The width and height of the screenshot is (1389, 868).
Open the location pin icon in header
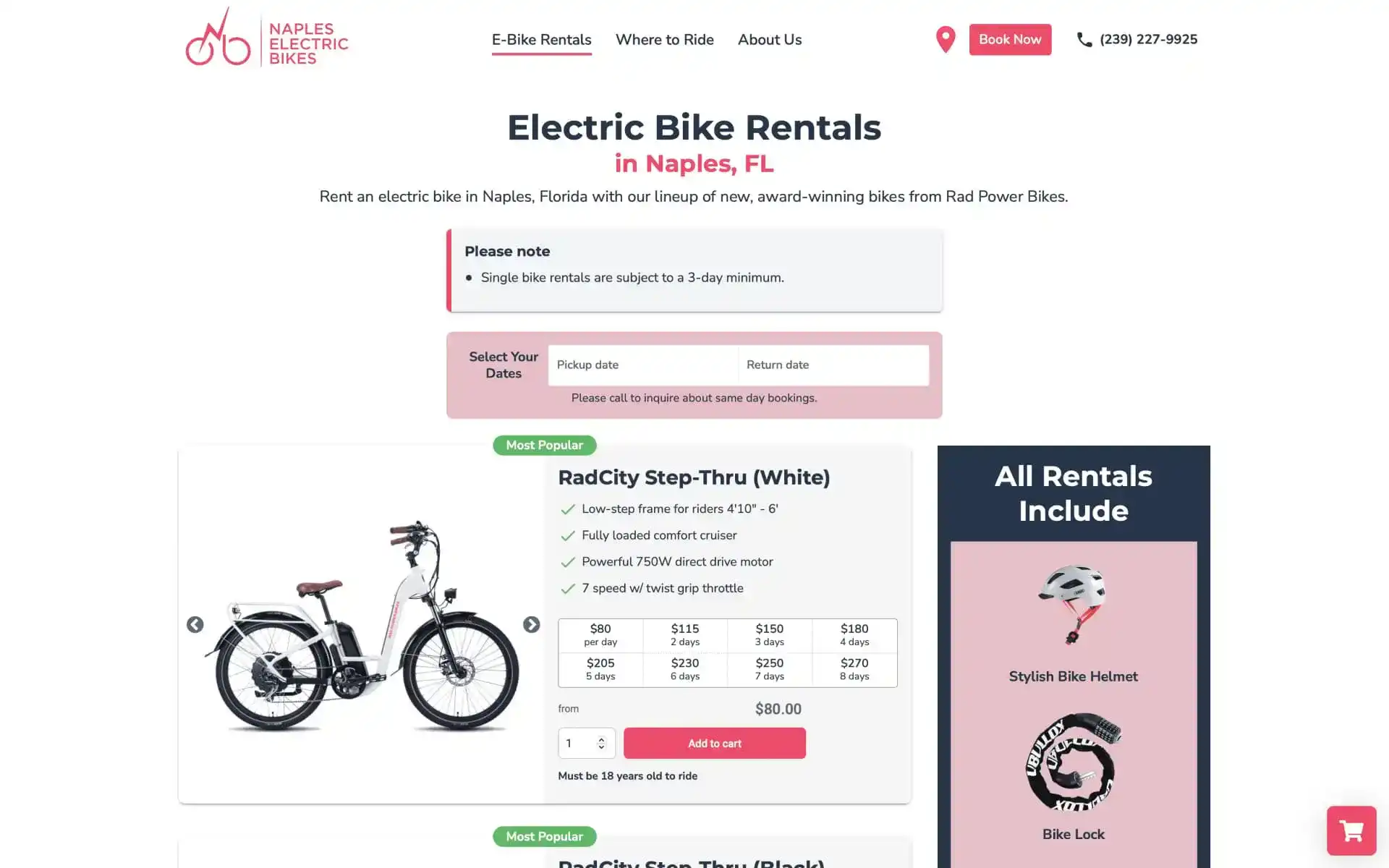[x=945, y=39]
